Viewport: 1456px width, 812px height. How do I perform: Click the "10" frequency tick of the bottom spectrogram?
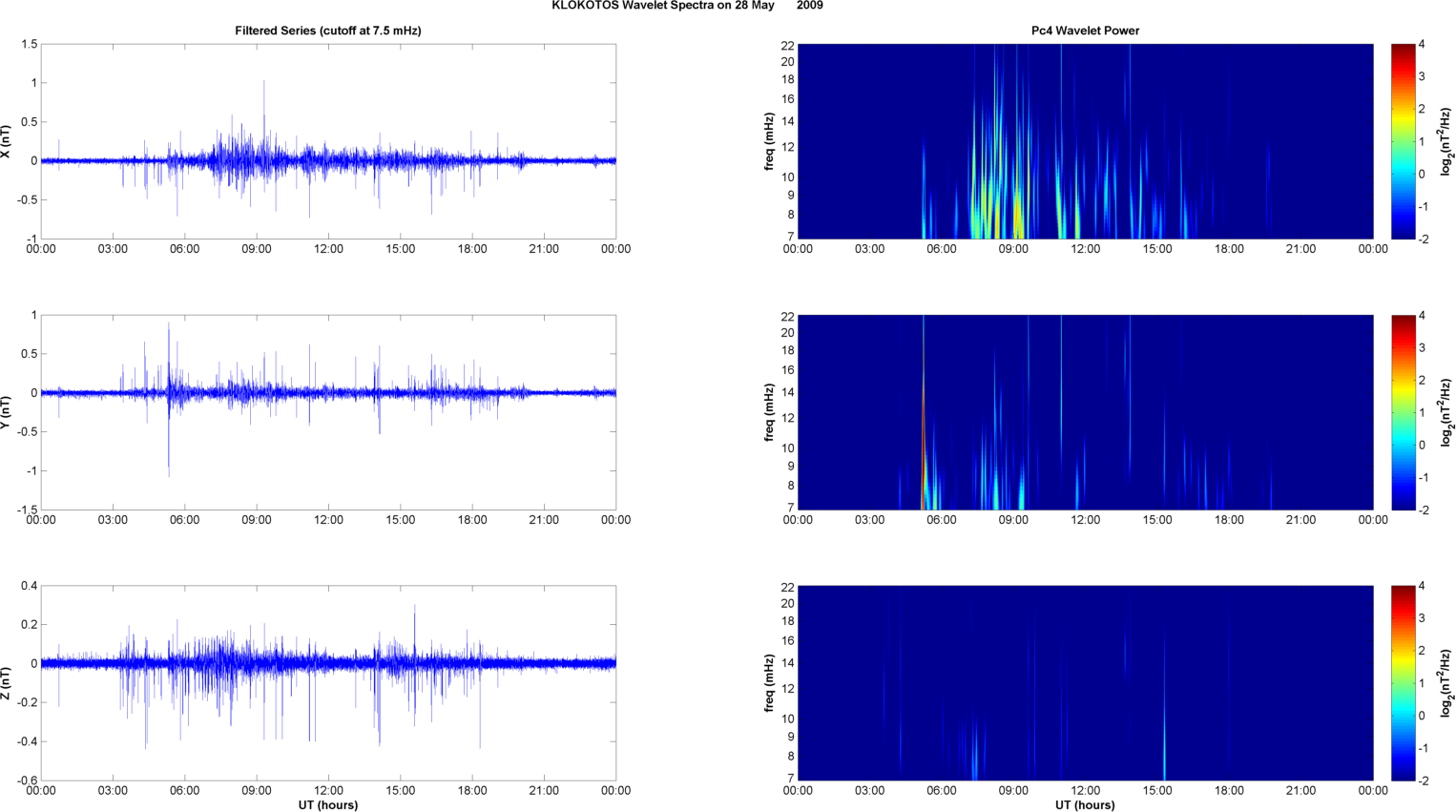click(x=788, y=718)
